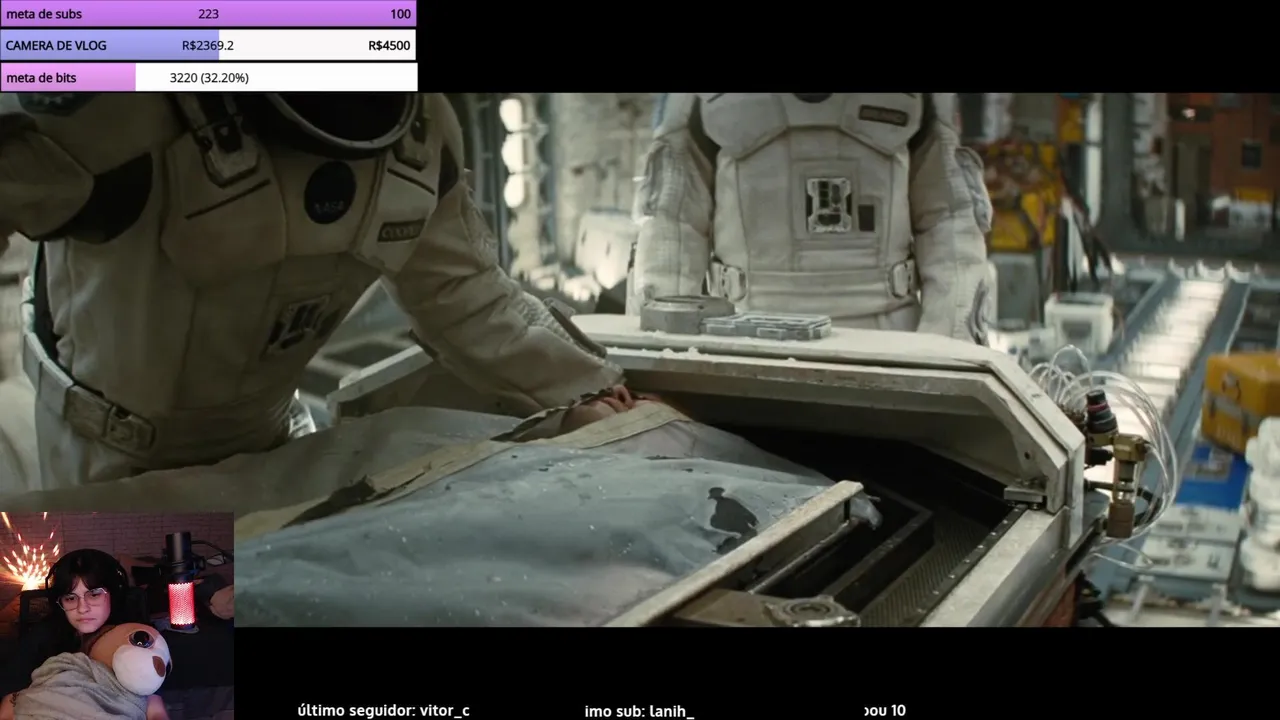Click the 'meta de bits' progress bar
This screenshot has height=720, width=1280.
pyautogui.click(x=208, y=77)
